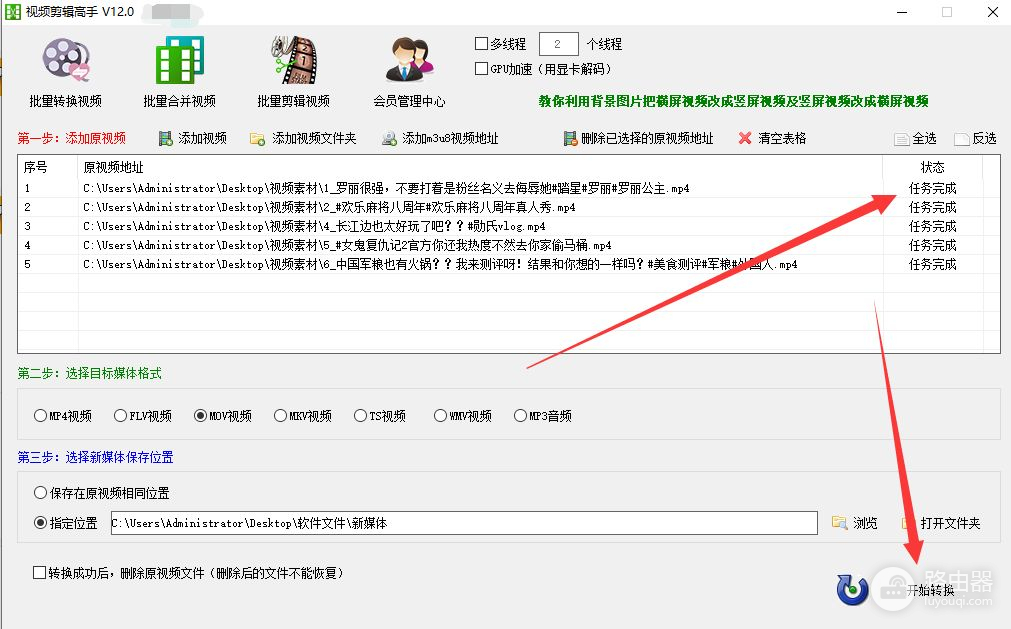Choose 保存在原视频相同位置 option

click(x=41, y=493)
